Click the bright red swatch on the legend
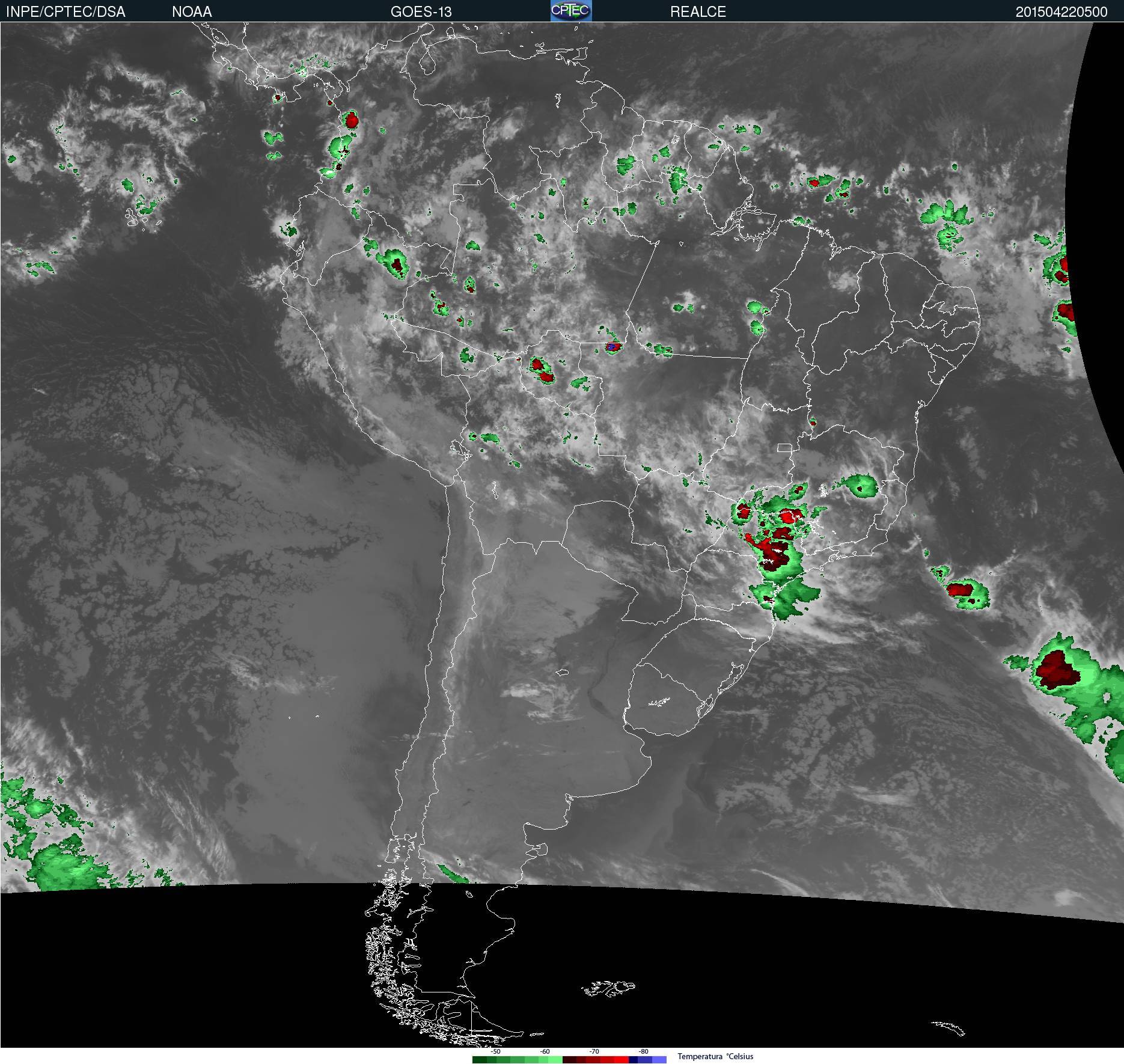The image size is (1124, 1064). tap(622, 1060)
